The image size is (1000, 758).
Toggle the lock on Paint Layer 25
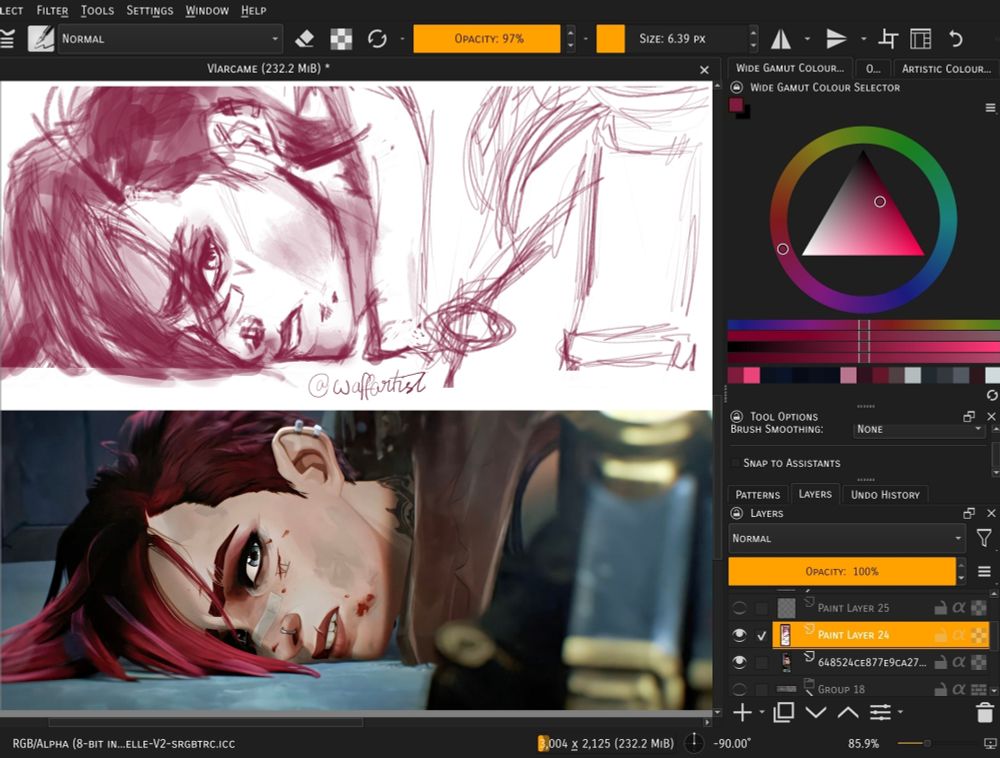(x=940, y=608)
